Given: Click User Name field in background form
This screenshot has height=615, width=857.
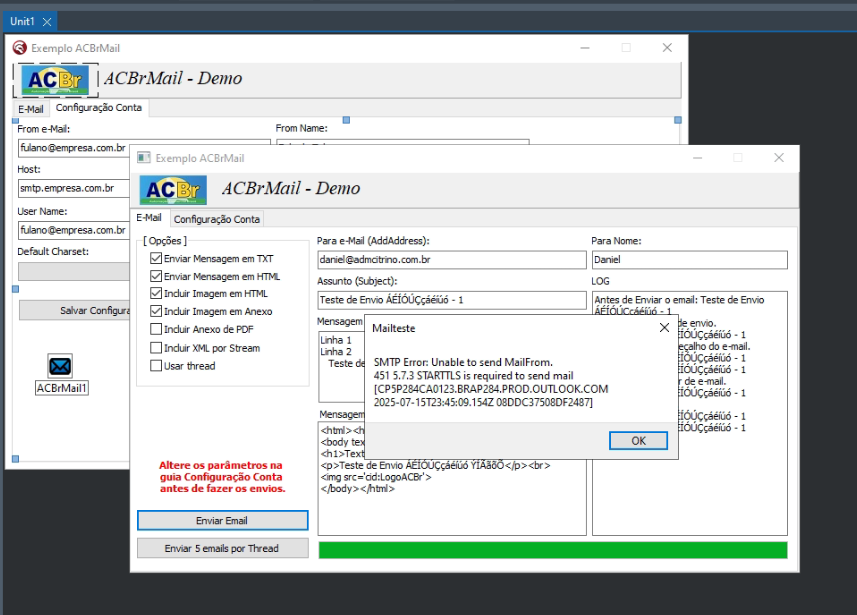Looking at the screenshot, I should 74,230.
